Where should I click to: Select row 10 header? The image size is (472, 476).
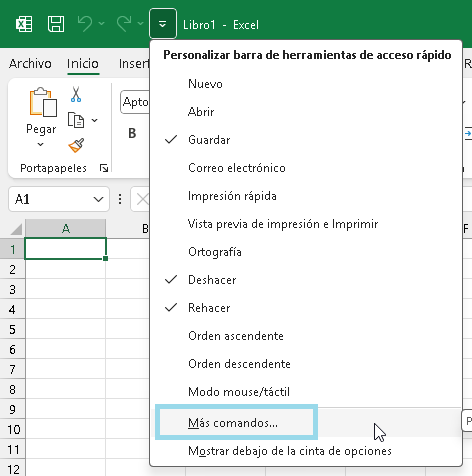coord(12,429)
